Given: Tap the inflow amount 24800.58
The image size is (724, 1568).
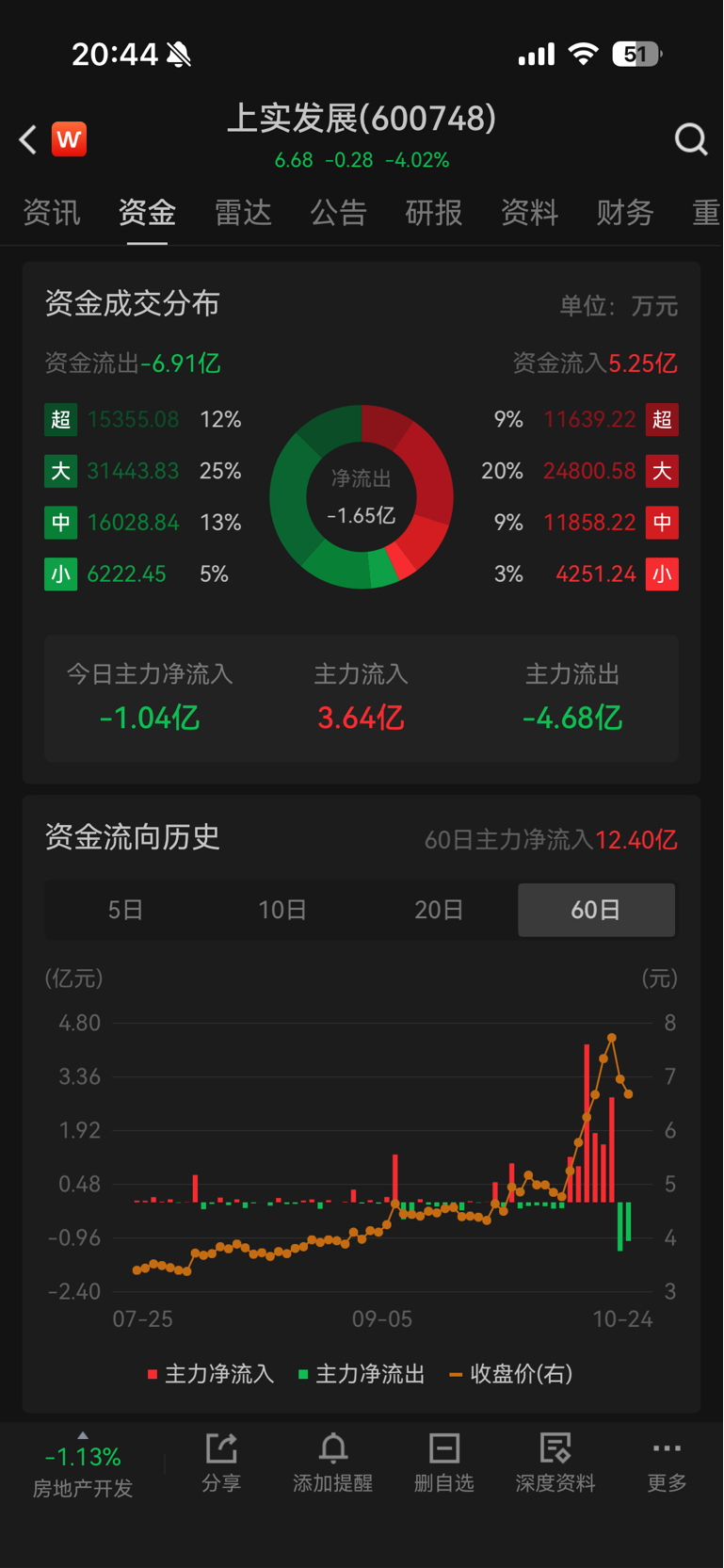Looking at the screenshot, I should point(589,471).
